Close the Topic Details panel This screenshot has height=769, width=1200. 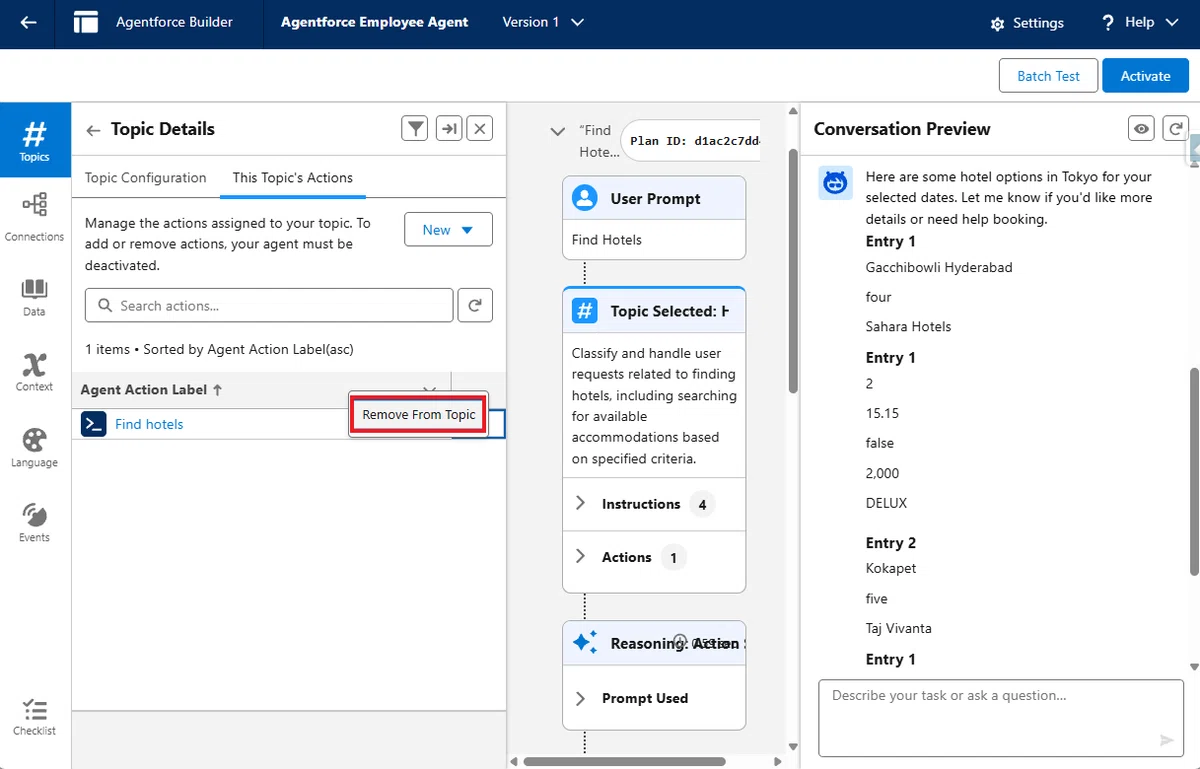pyautogui.click(x=481, y=128)
